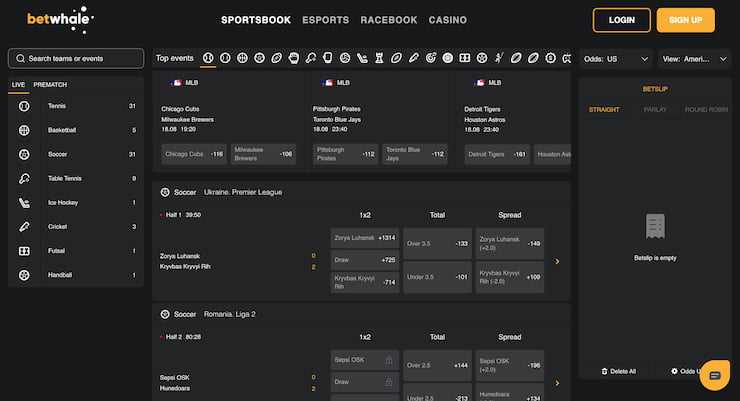Bet on Chicago Cubs -116
The width and height of the screenshot is (740, 401).
[x=194, y=154]
